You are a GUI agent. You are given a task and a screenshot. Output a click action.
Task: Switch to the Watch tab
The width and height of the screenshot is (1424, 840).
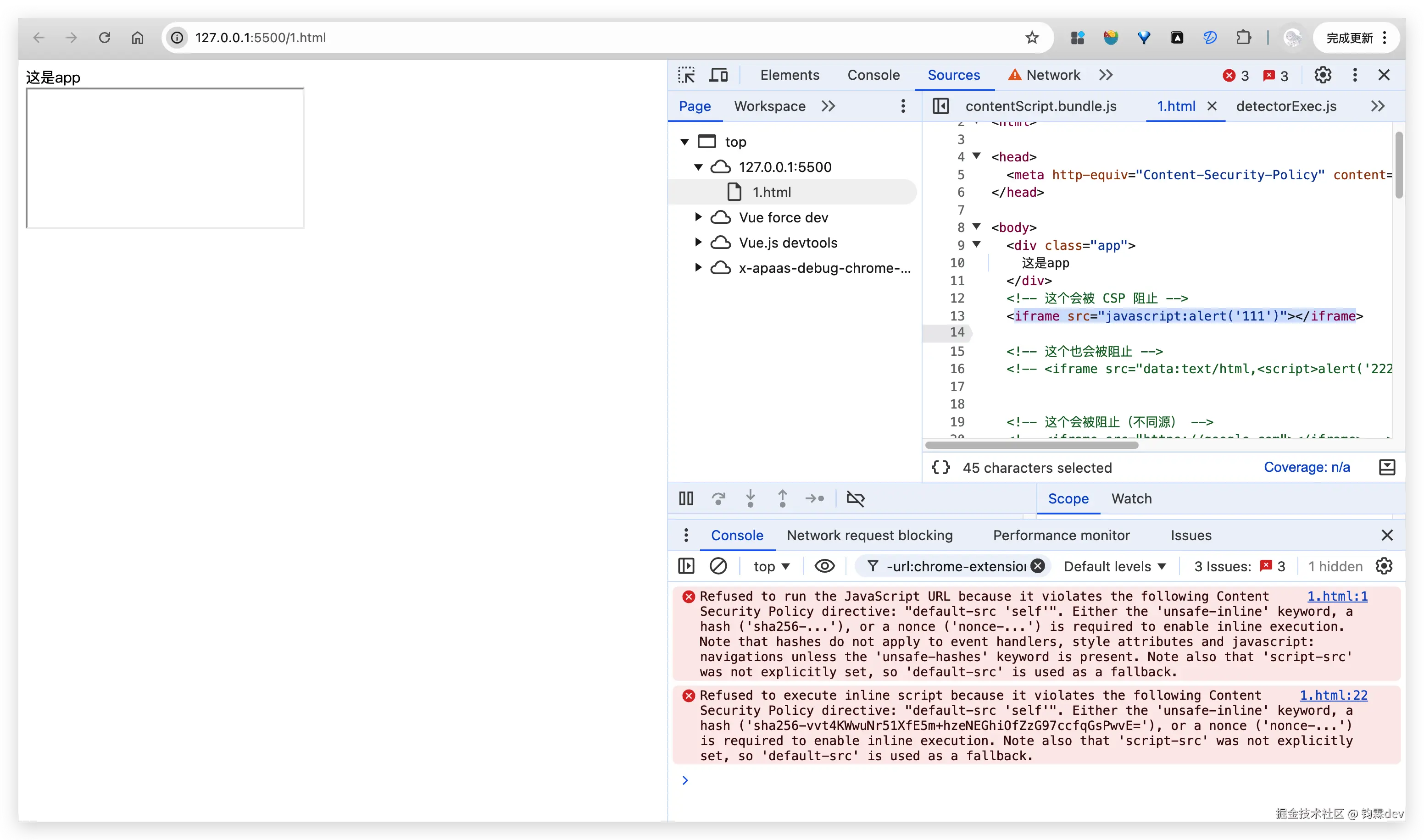click(1131, 498)
